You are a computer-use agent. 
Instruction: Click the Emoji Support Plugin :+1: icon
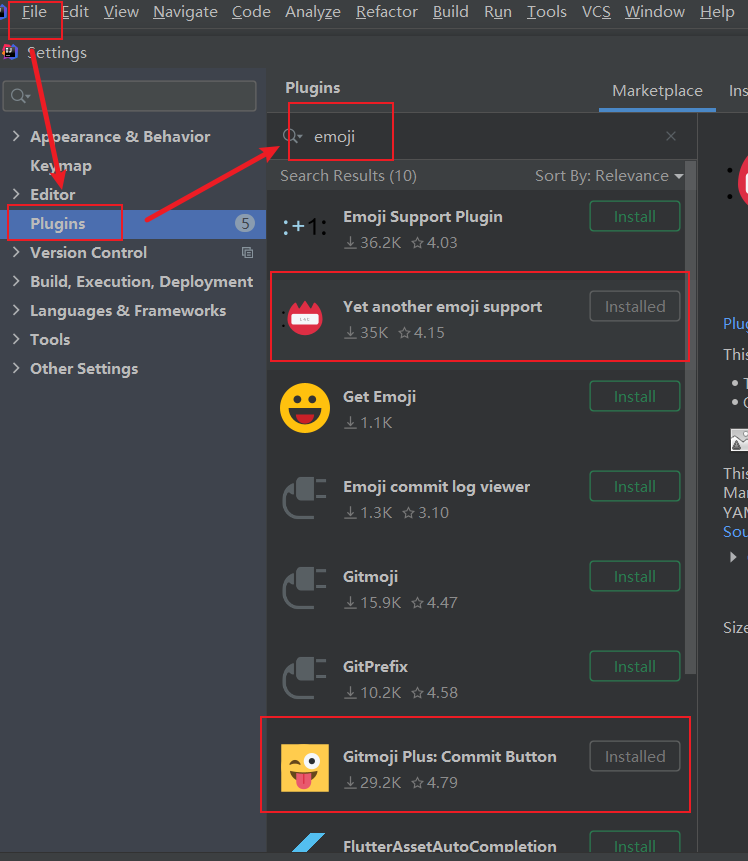(x=305, y=226)
